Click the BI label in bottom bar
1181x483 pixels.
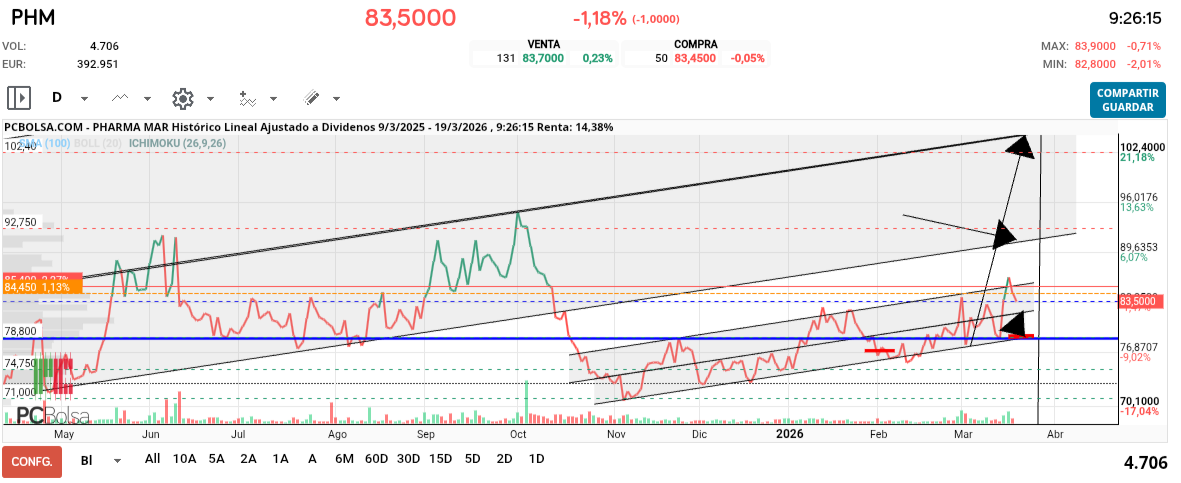86,461
